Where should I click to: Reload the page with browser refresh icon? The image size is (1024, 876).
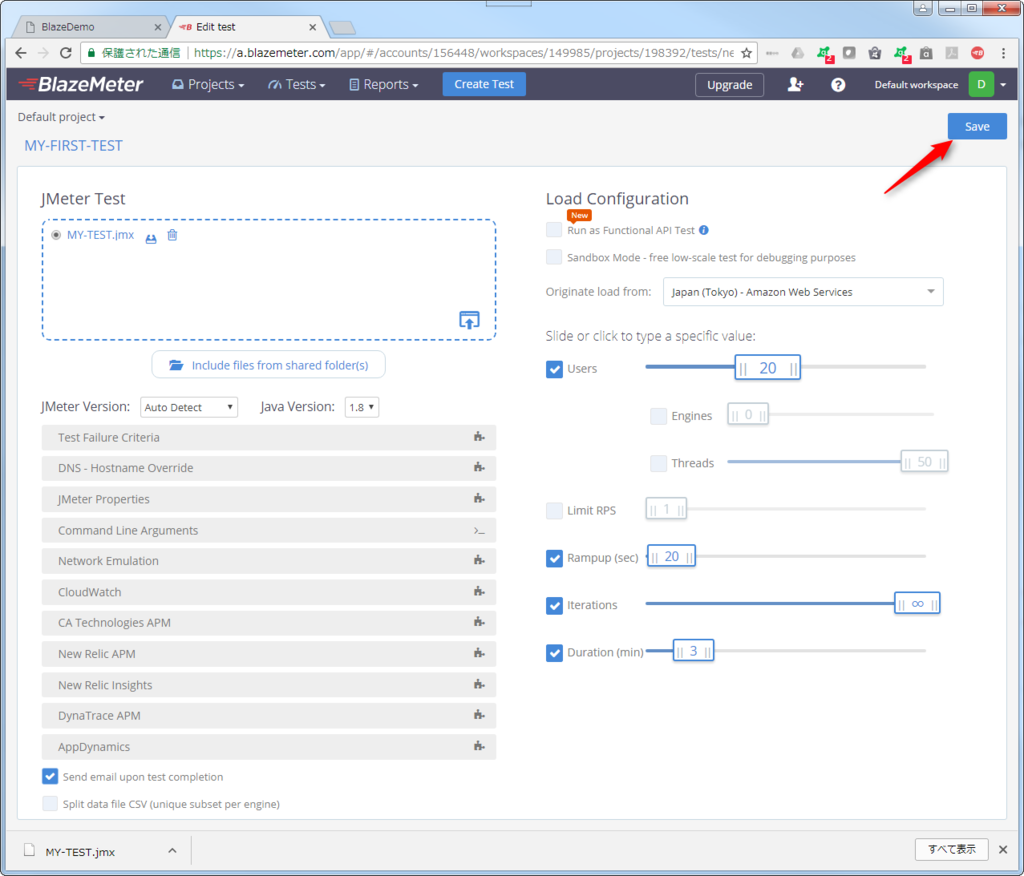point(65,53)
